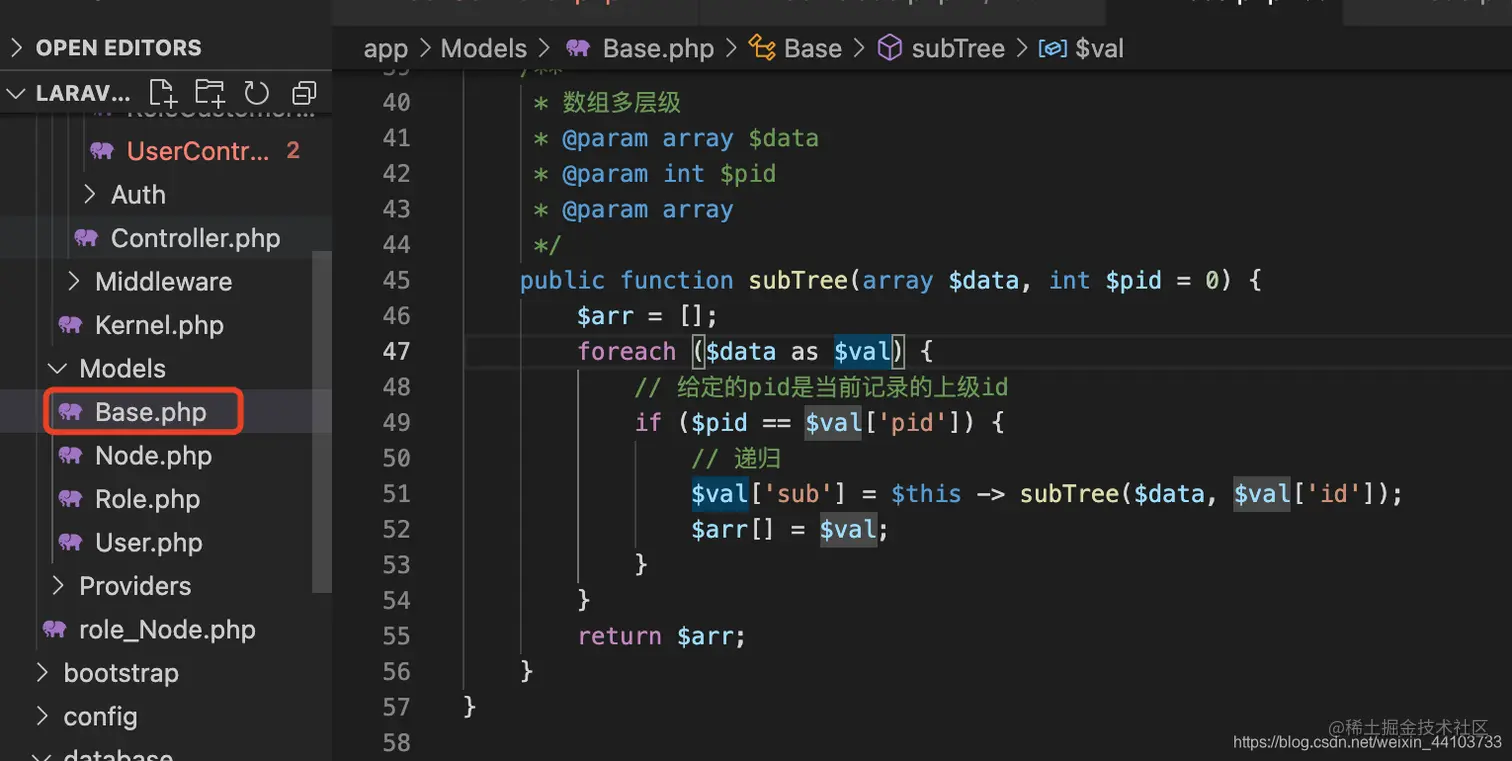Click the class symbol icon in breadcrumb
Viewport: 1512px width, 761px height.
(x=762, y=48)
